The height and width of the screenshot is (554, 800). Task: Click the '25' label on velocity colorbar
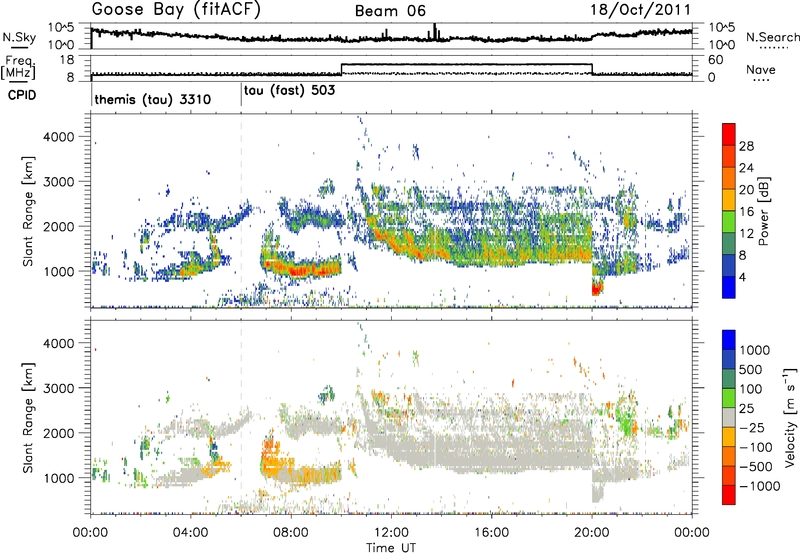point(747,408)
